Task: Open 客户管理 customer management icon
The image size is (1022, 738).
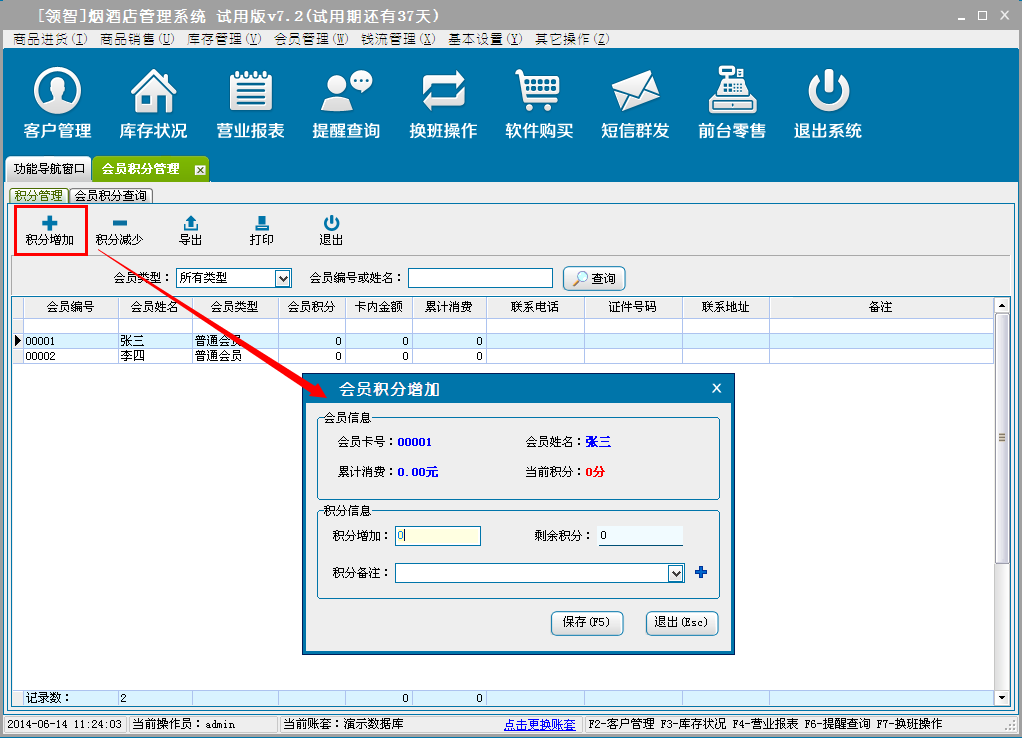Action: click(57, 104)
